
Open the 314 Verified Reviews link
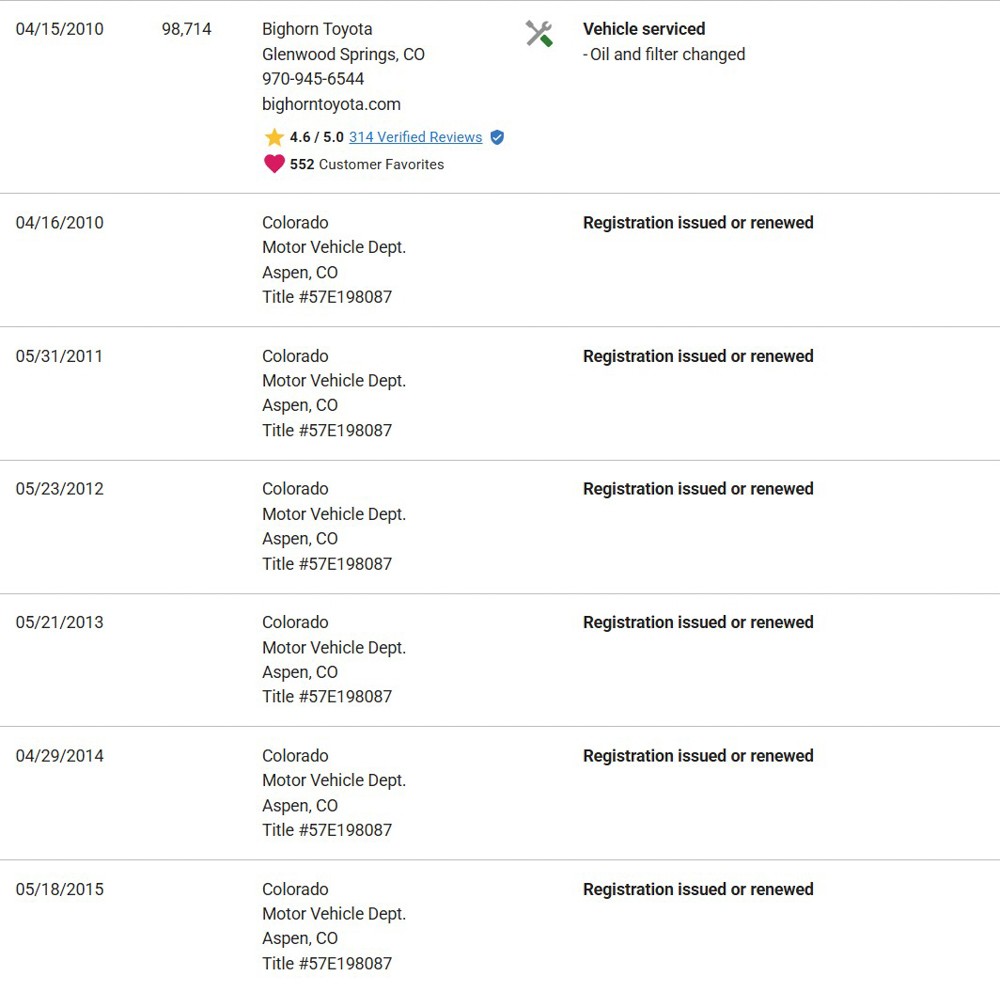pos(415,137)
